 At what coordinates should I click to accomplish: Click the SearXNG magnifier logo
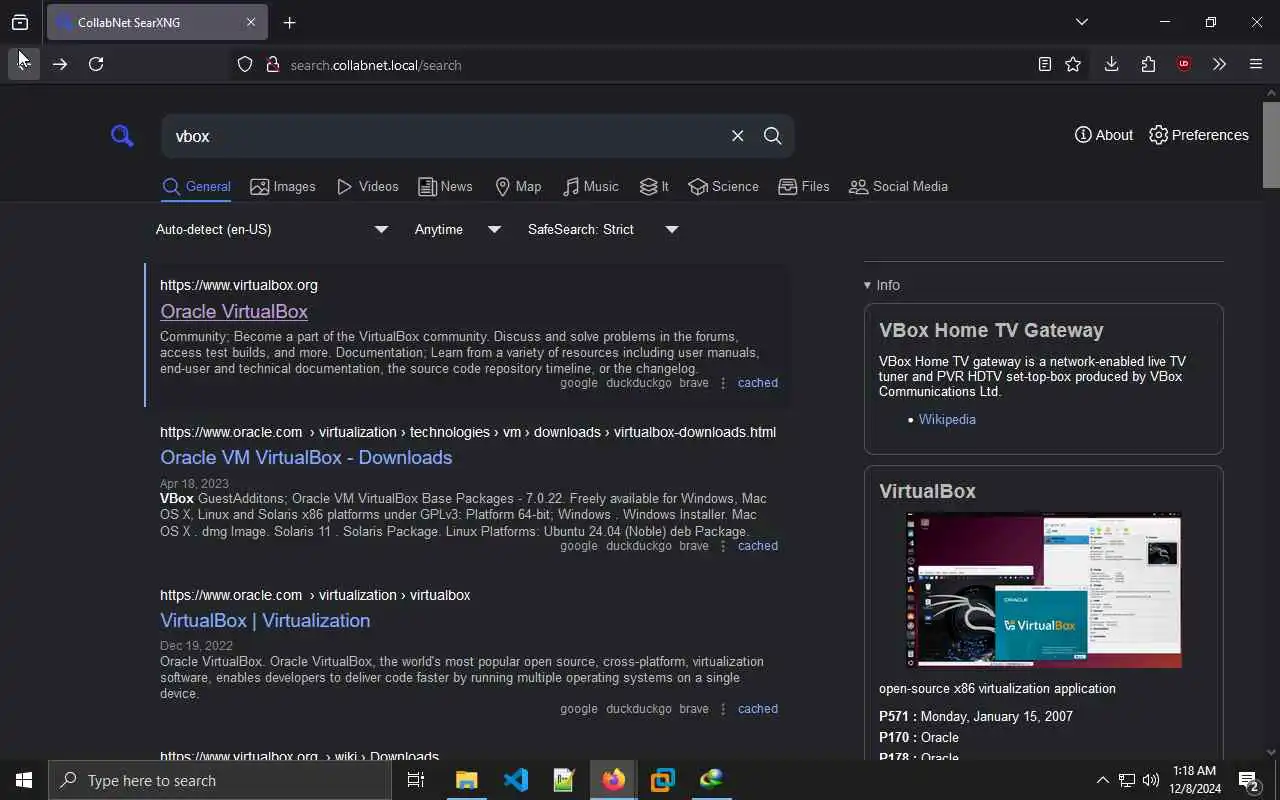122,136
